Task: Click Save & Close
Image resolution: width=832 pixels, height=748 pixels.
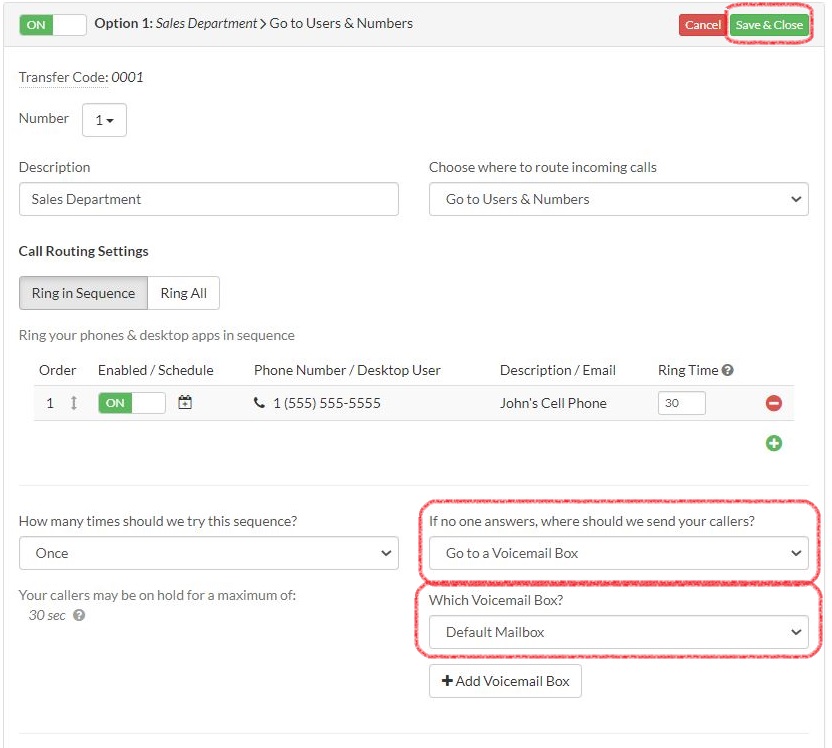Action: pos(769,24)
